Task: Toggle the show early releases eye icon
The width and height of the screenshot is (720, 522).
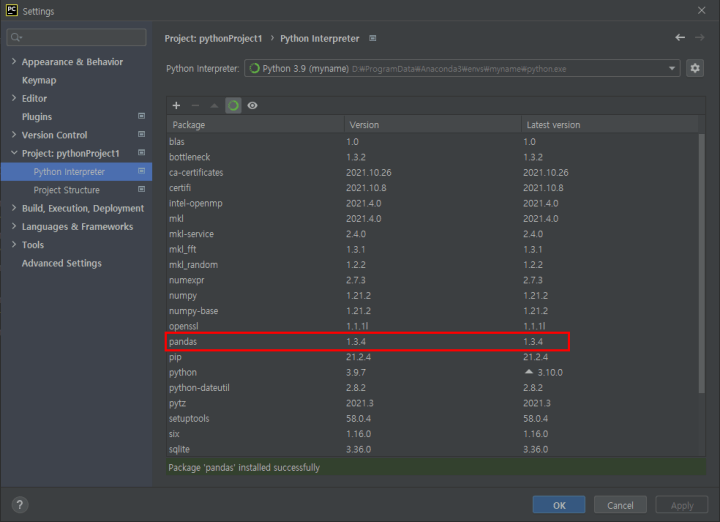Action: pos(252,106)
